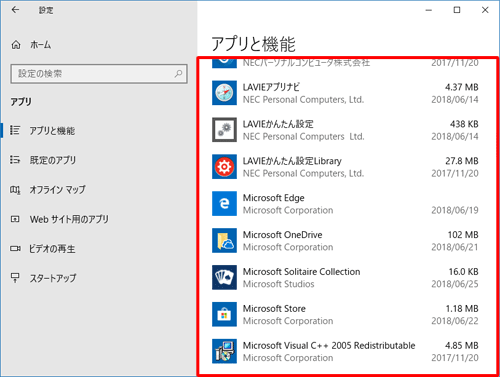This screenshot has height=377, width=500.
Task: Click the 4.37 MB size value
Action: (x=462, y=87)
